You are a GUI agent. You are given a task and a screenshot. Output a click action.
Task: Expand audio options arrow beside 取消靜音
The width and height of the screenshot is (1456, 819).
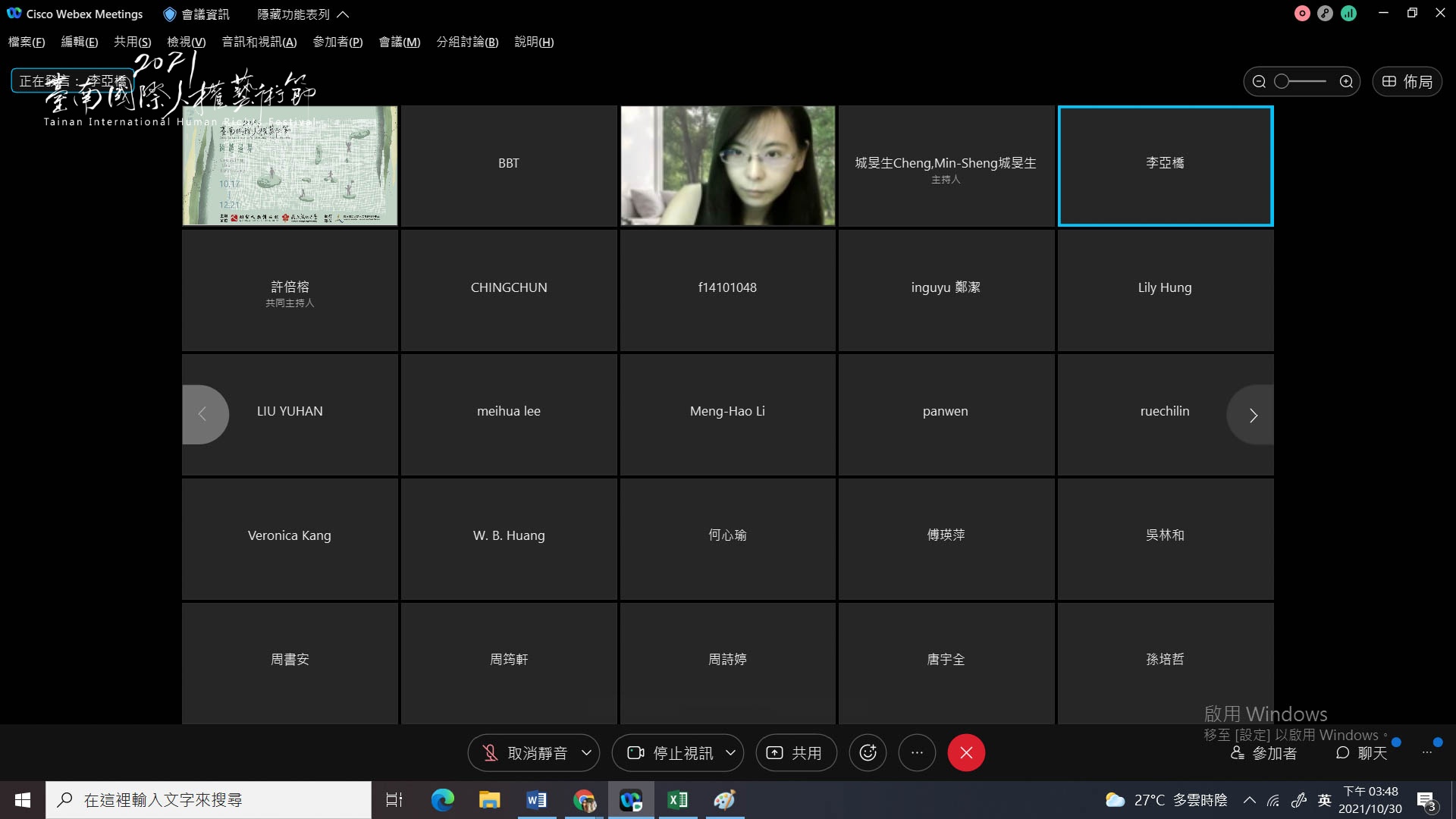coord(586,753)
